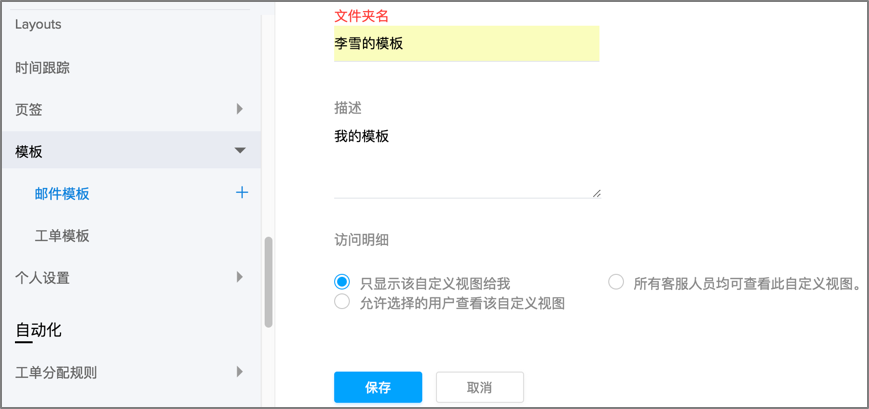Click the 文件夹名 input field
Screen dimensions: 869x409
466,43
